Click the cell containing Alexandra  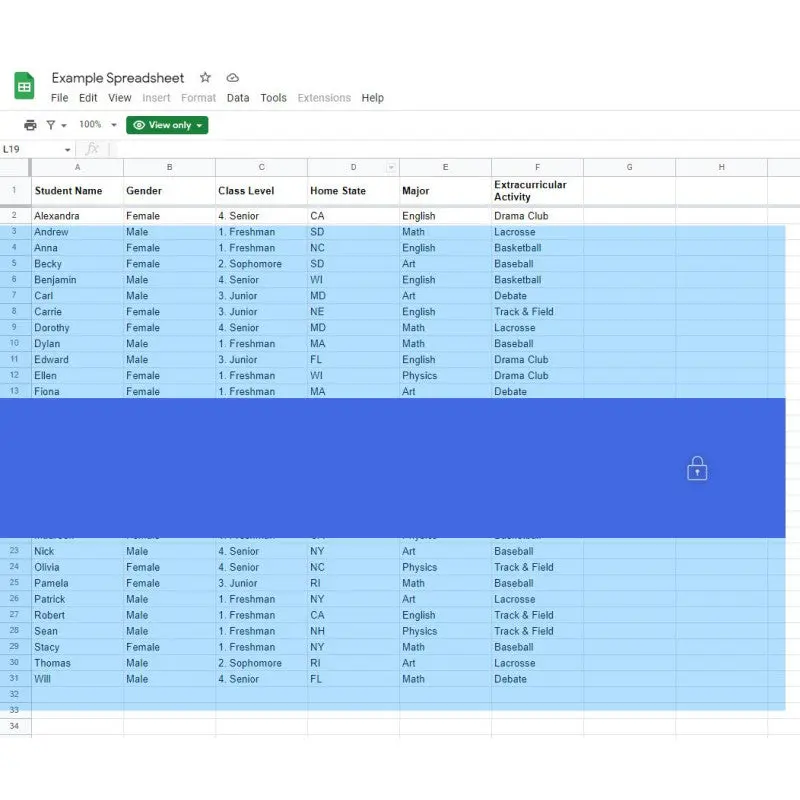pyautogui.click(x=77, y=215)
